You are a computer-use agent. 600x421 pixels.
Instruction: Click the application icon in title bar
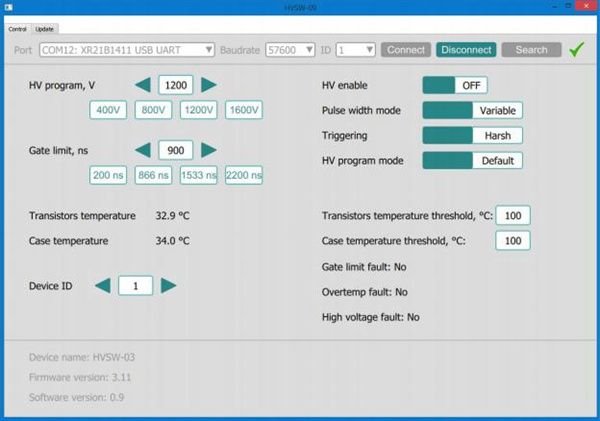coord(8,9)
